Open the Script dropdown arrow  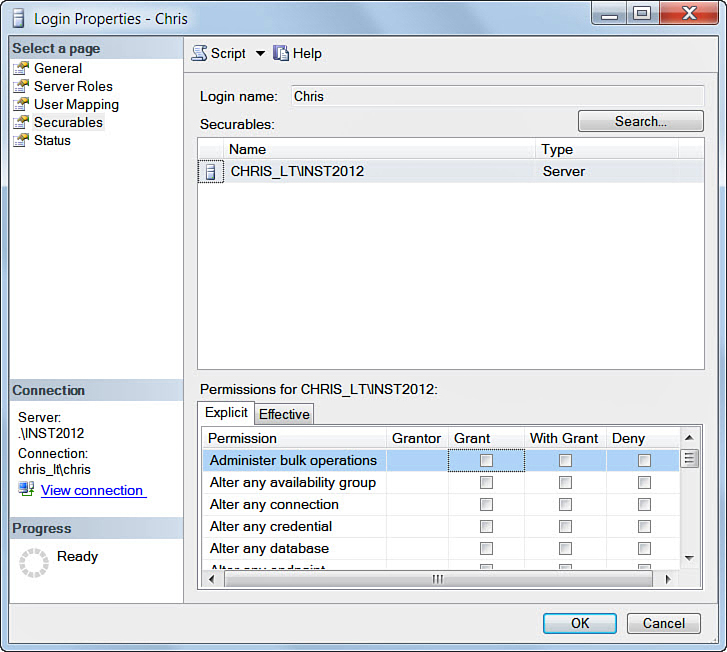(260, 54)
